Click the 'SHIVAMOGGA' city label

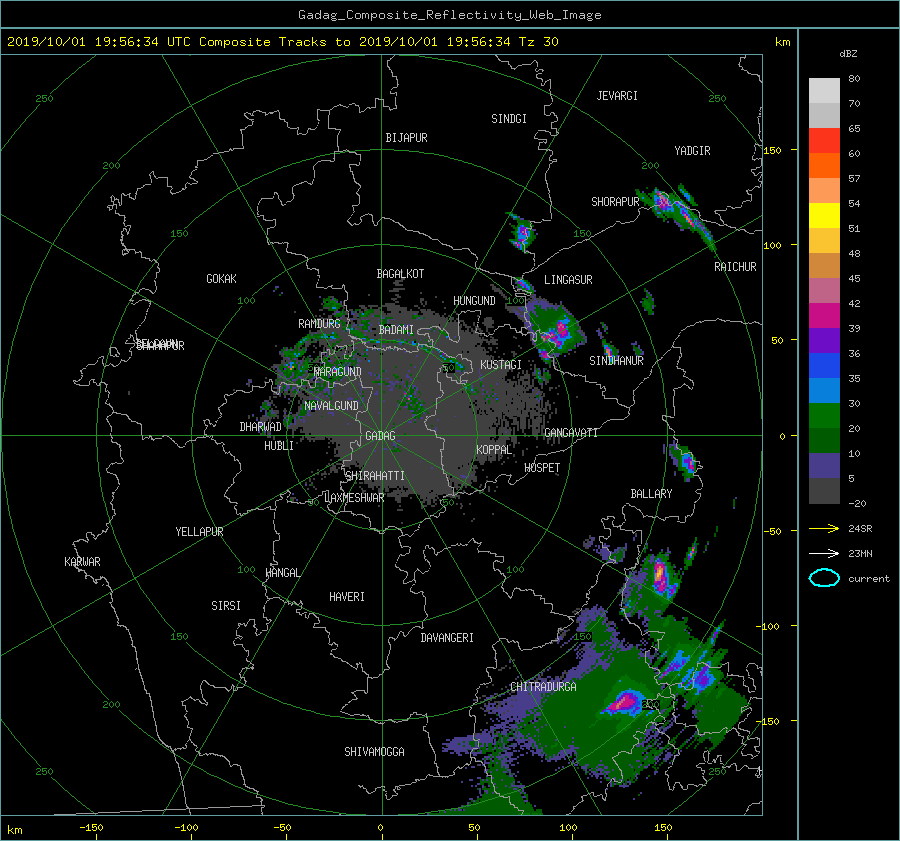click(x=374, y=752)
